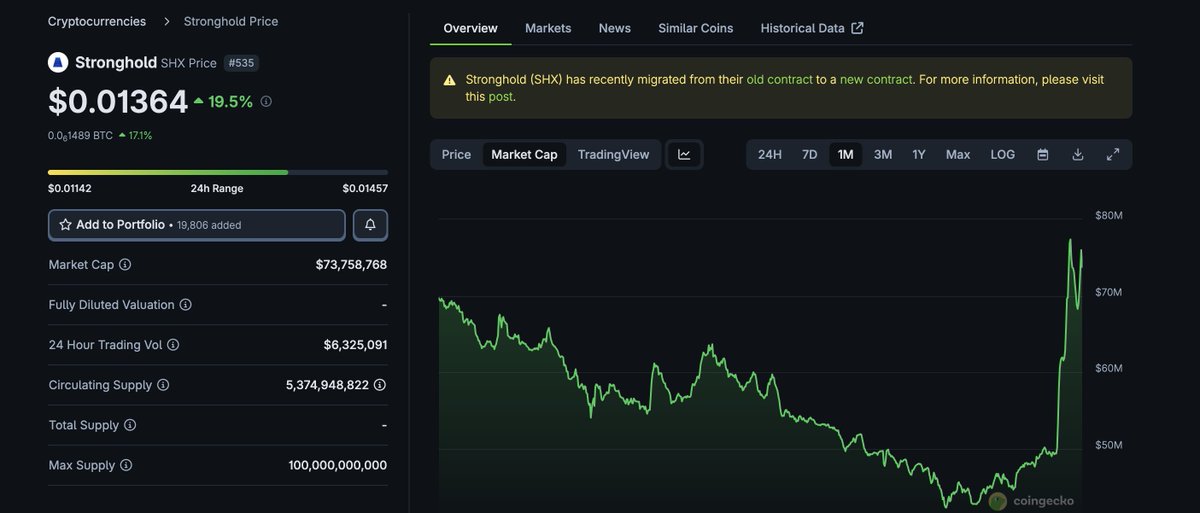Select the 1M time range
Viewport: 1200px width, 513px height.
pos(846,154)
